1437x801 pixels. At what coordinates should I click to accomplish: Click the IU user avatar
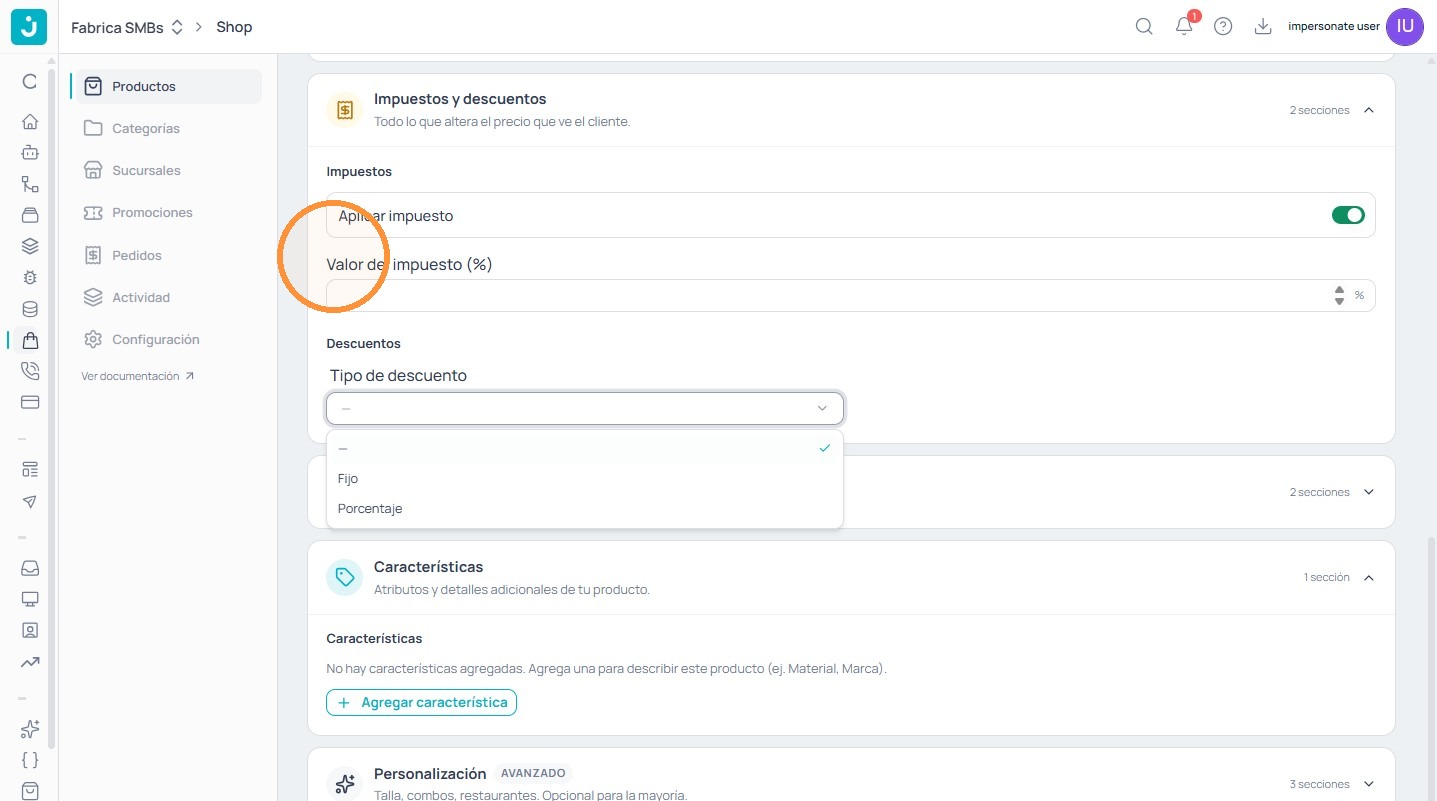tap(1405, 27)
